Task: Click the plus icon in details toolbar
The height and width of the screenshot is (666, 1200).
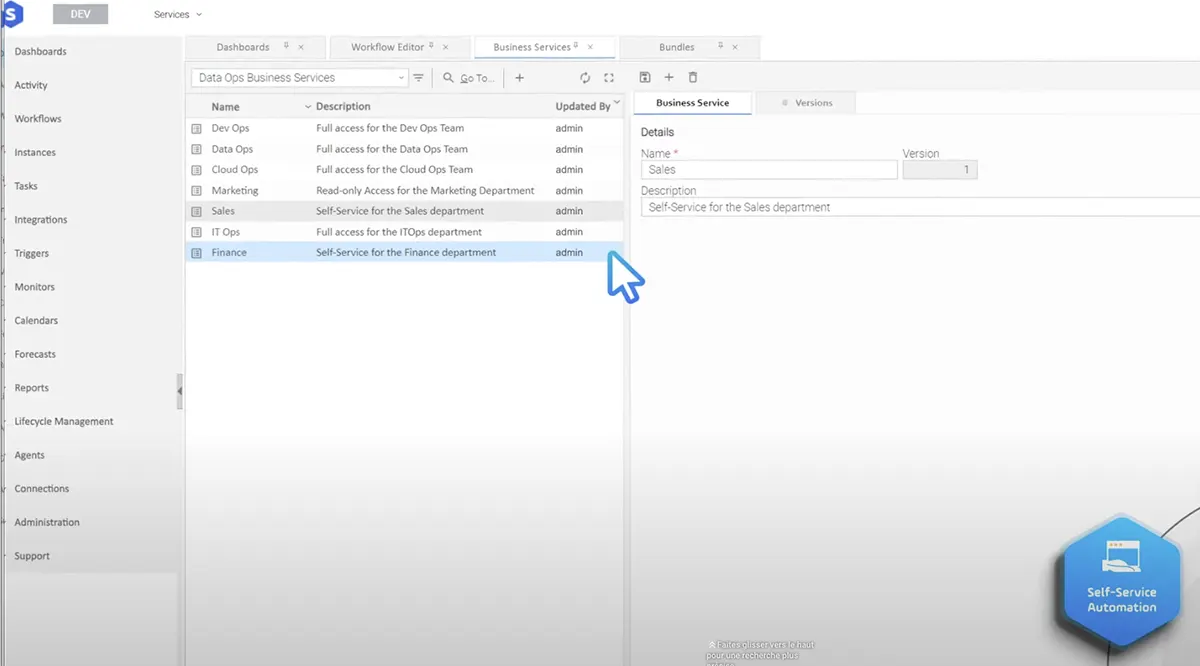Action: point(669,78)
